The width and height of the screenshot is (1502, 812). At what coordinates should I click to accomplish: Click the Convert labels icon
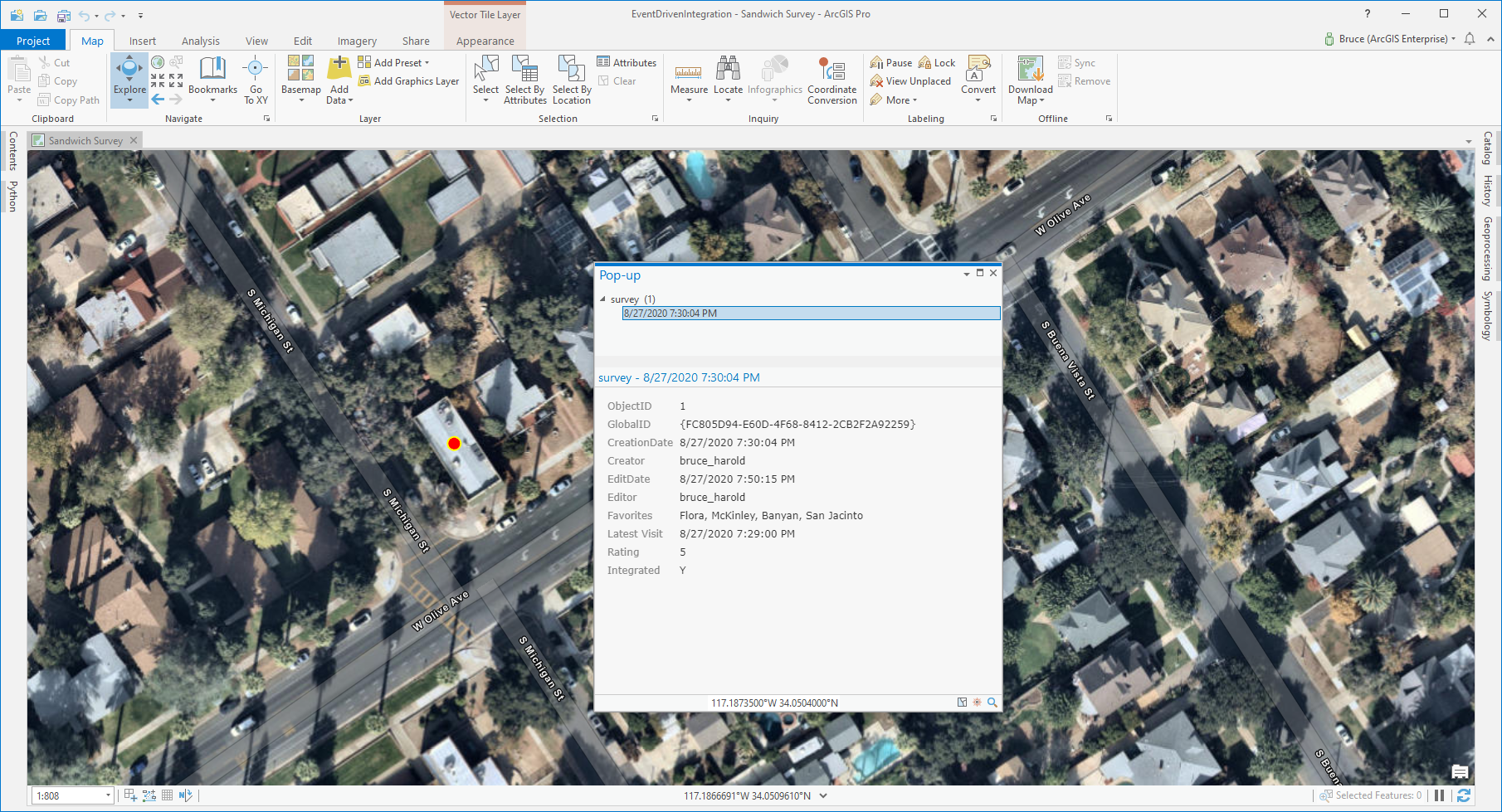click(x=978, y=69)
